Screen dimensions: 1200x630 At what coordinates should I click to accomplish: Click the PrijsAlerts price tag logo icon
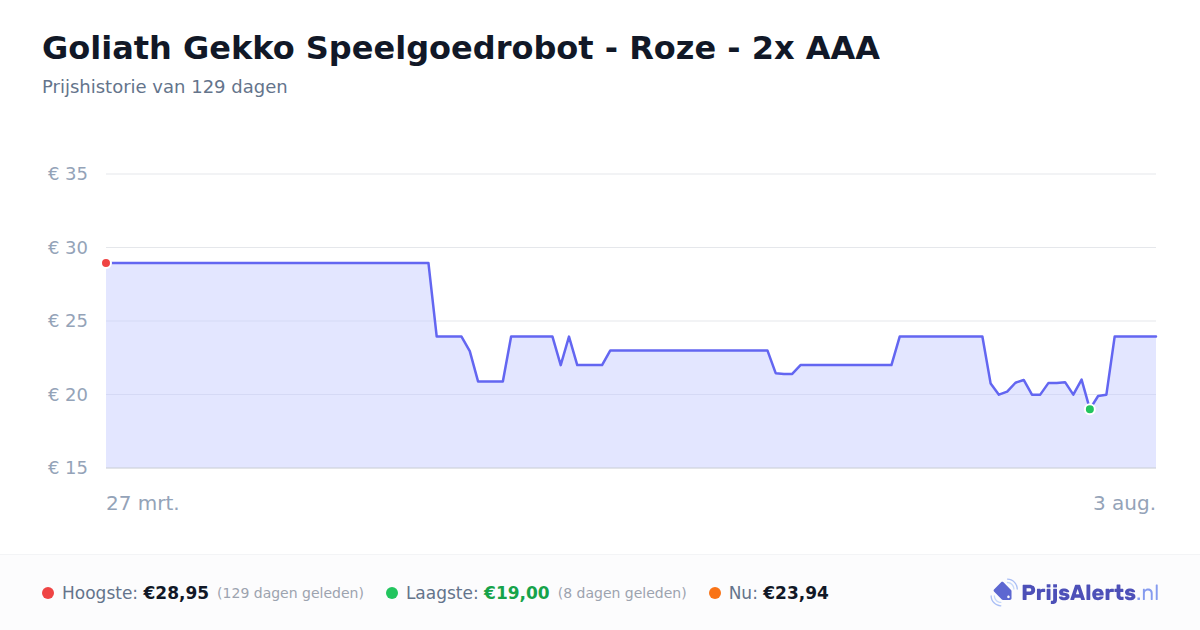coord(1003,593)
